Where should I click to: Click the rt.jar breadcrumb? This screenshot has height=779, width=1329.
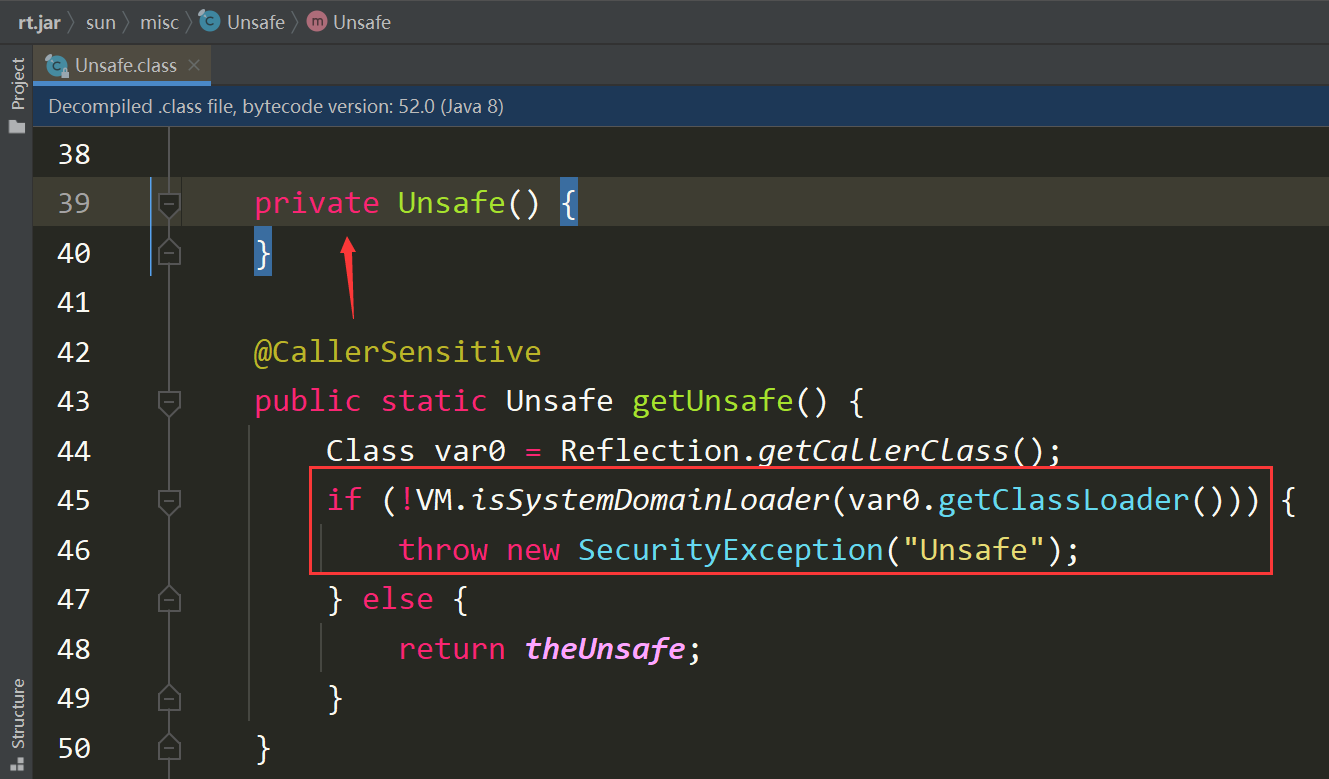pyautogui.click(x=38, y=21)
